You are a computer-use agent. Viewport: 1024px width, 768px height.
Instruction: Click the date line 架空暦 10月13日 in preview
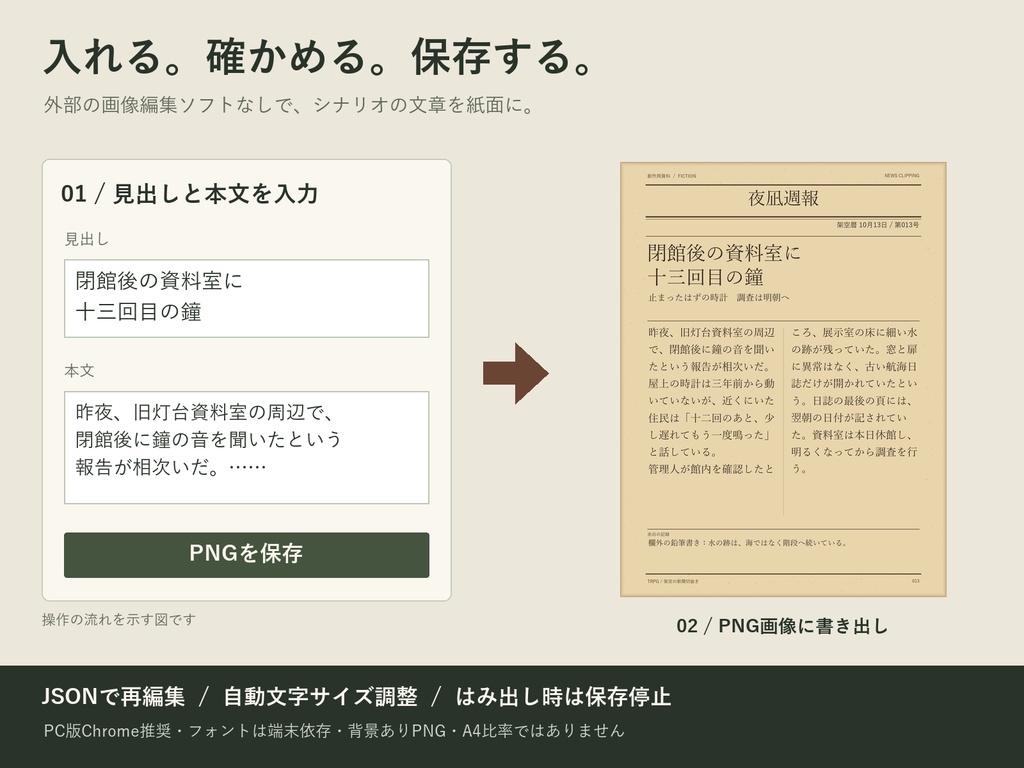click(862, 225)
